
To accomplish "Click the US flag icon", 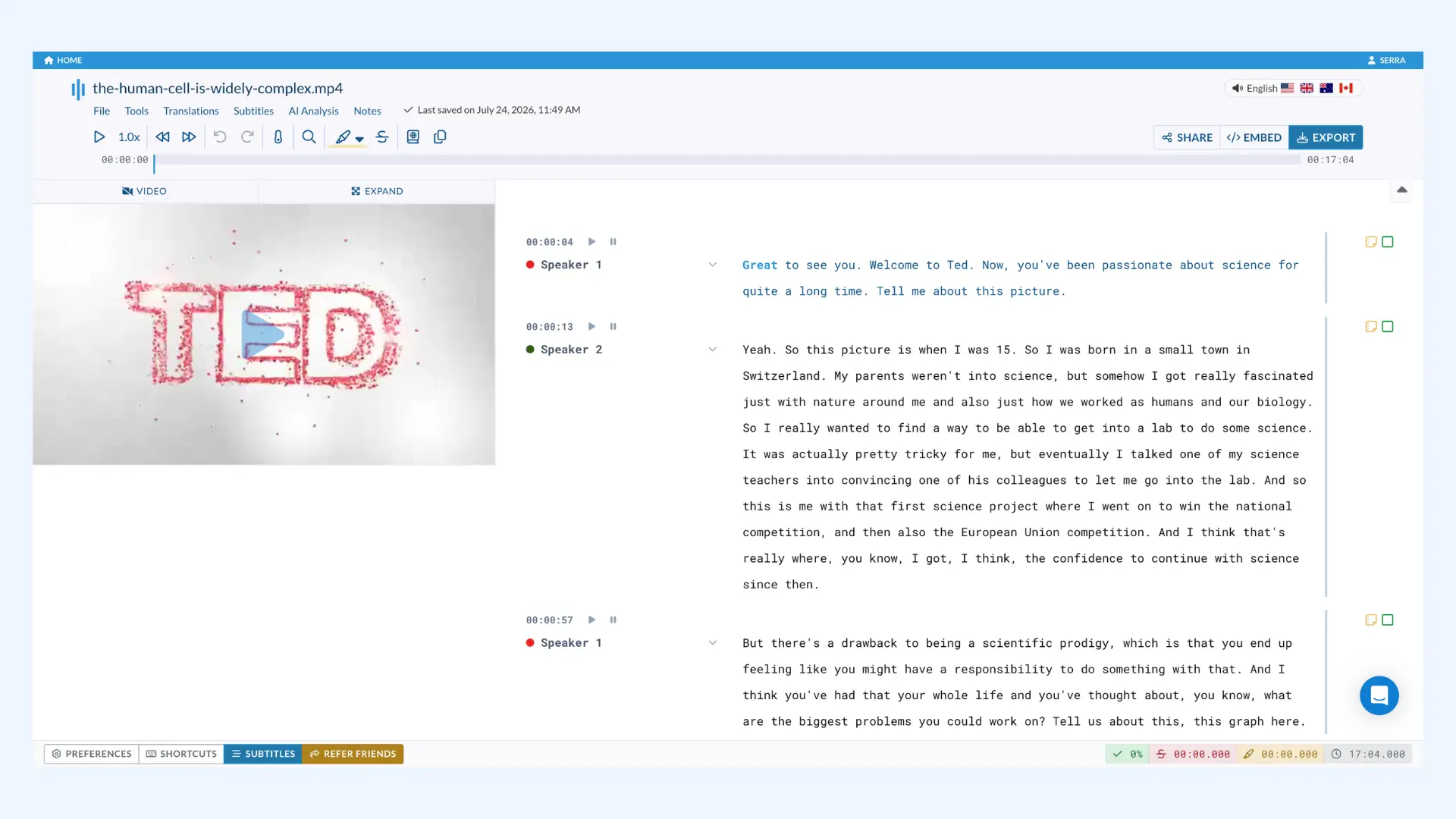I will (1288, 88).
